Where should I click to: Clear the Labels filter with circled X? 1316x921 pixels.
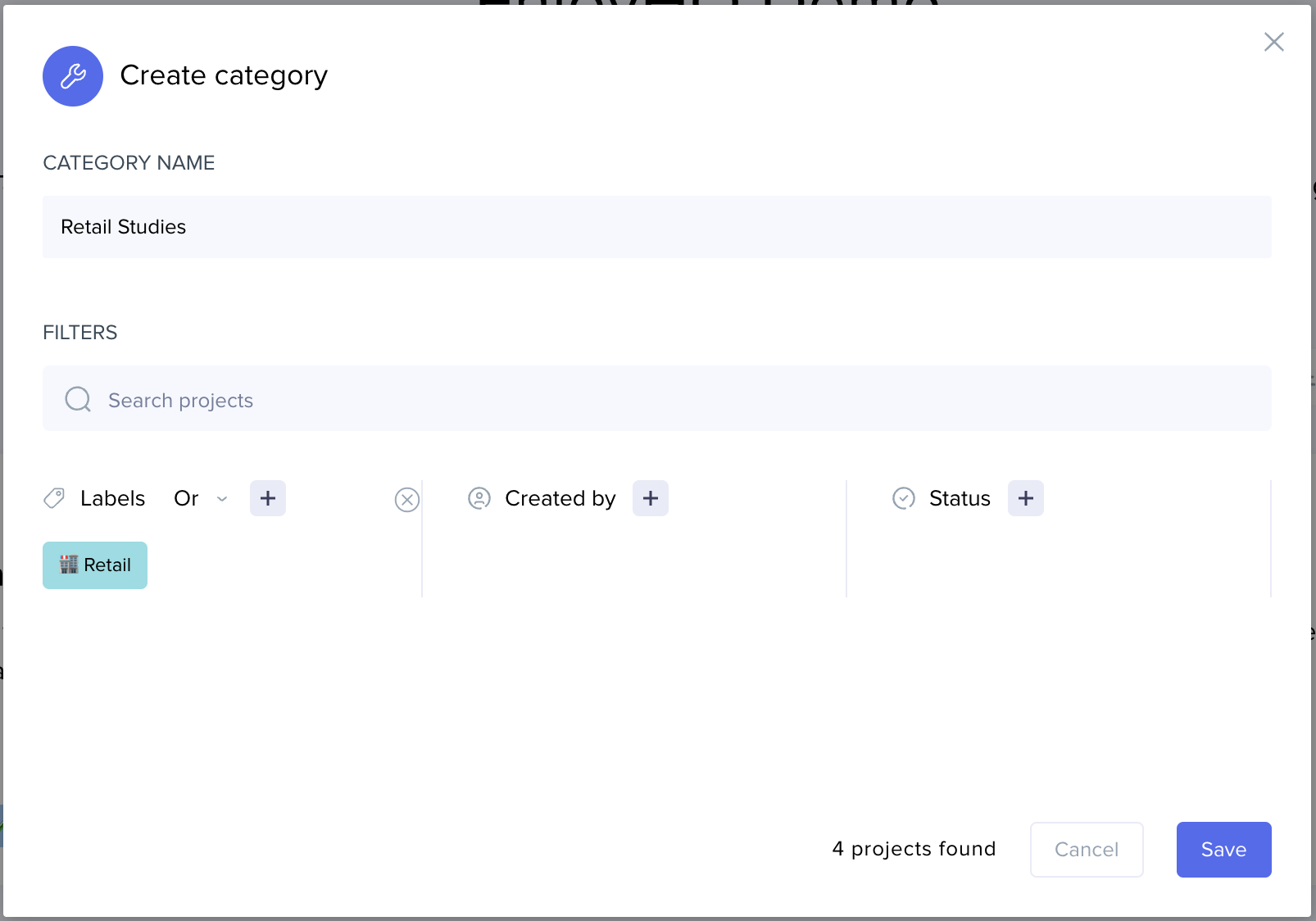[407, 500]
